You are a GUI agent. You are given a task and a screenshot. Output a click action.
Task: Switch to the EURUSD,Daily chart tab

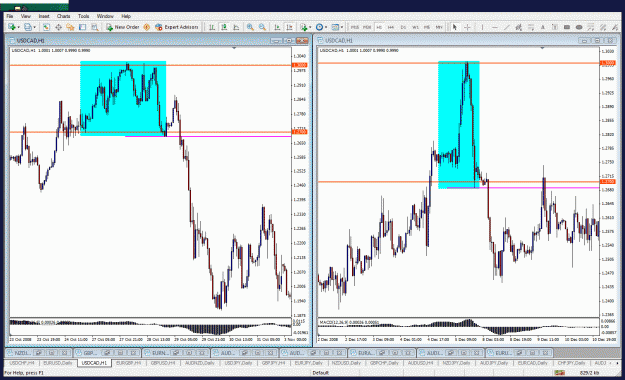click(58, 363)
